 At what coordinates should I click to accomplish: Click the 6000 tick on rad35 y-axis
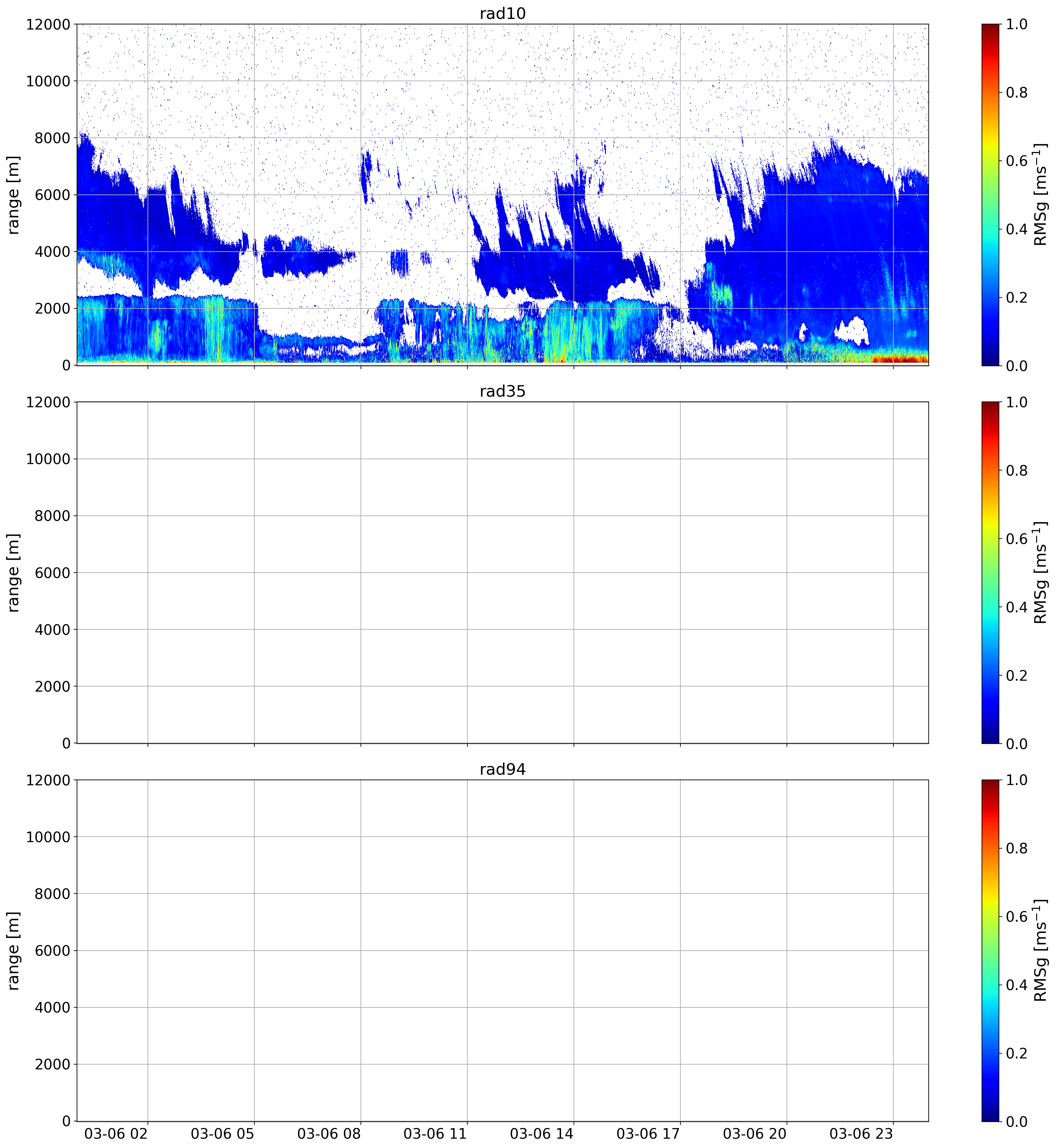[x=52, y=572]
